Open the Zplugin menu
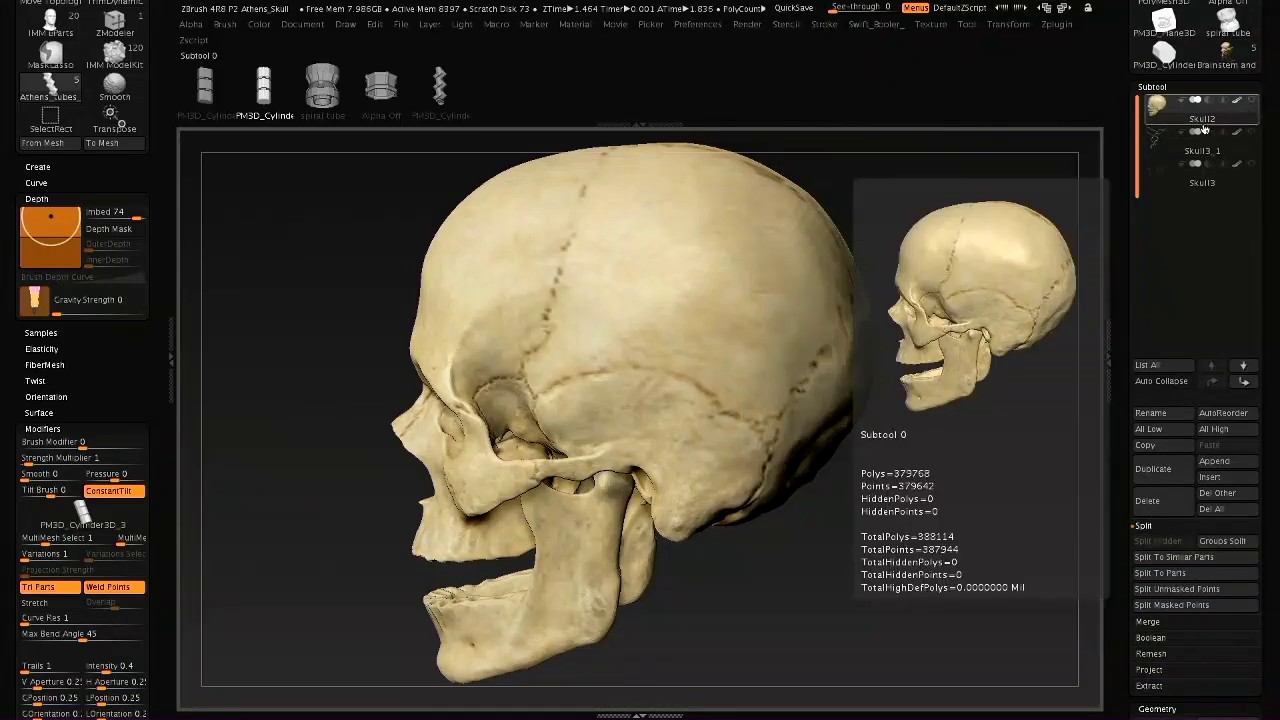The image size is (1280, 720). 1056,24
